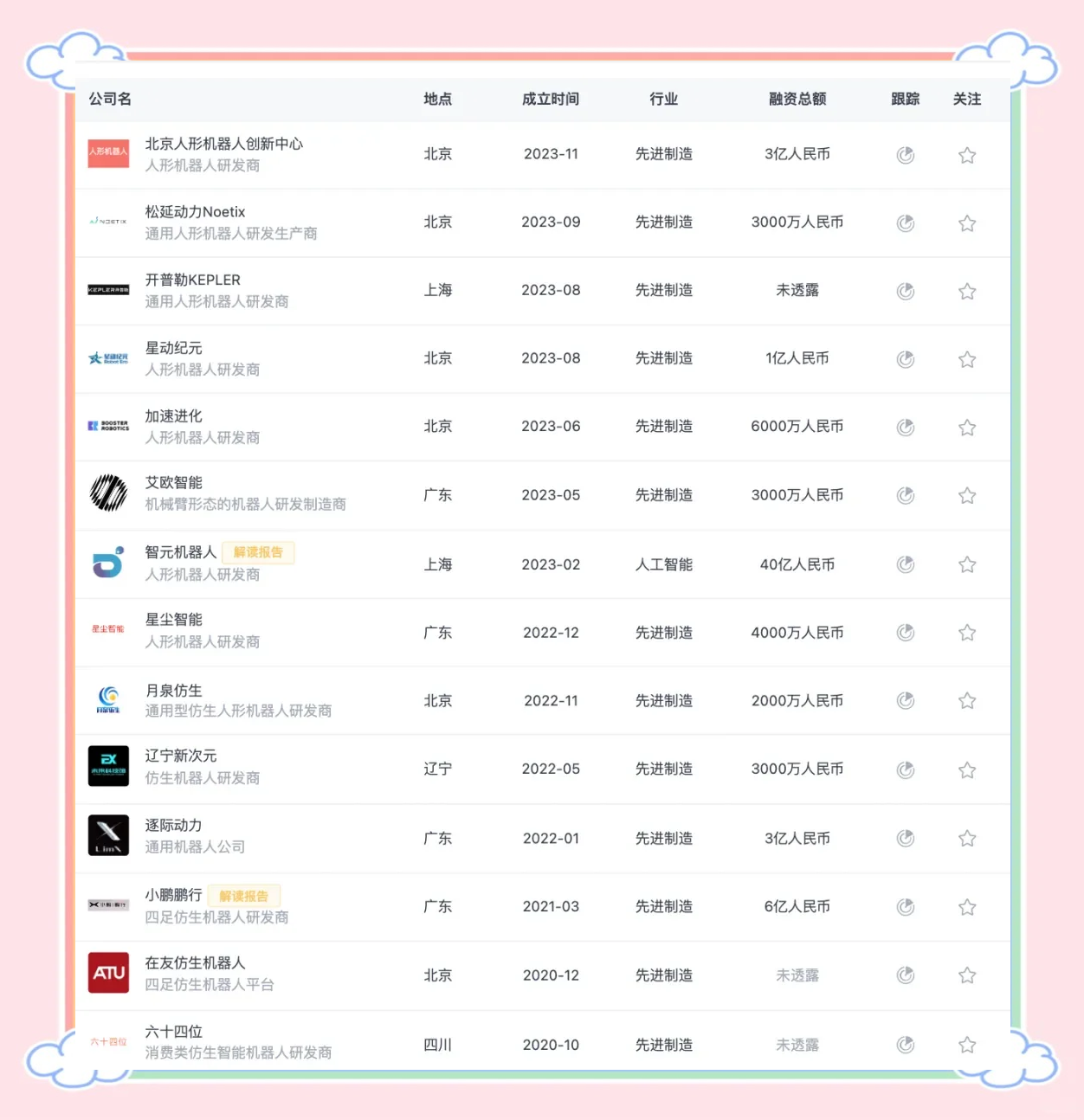Click the tracking icon for 开普勒KEPLER
This screenshot has width=1084, height=1120.
pyautogui.click(x=905, y=291)
